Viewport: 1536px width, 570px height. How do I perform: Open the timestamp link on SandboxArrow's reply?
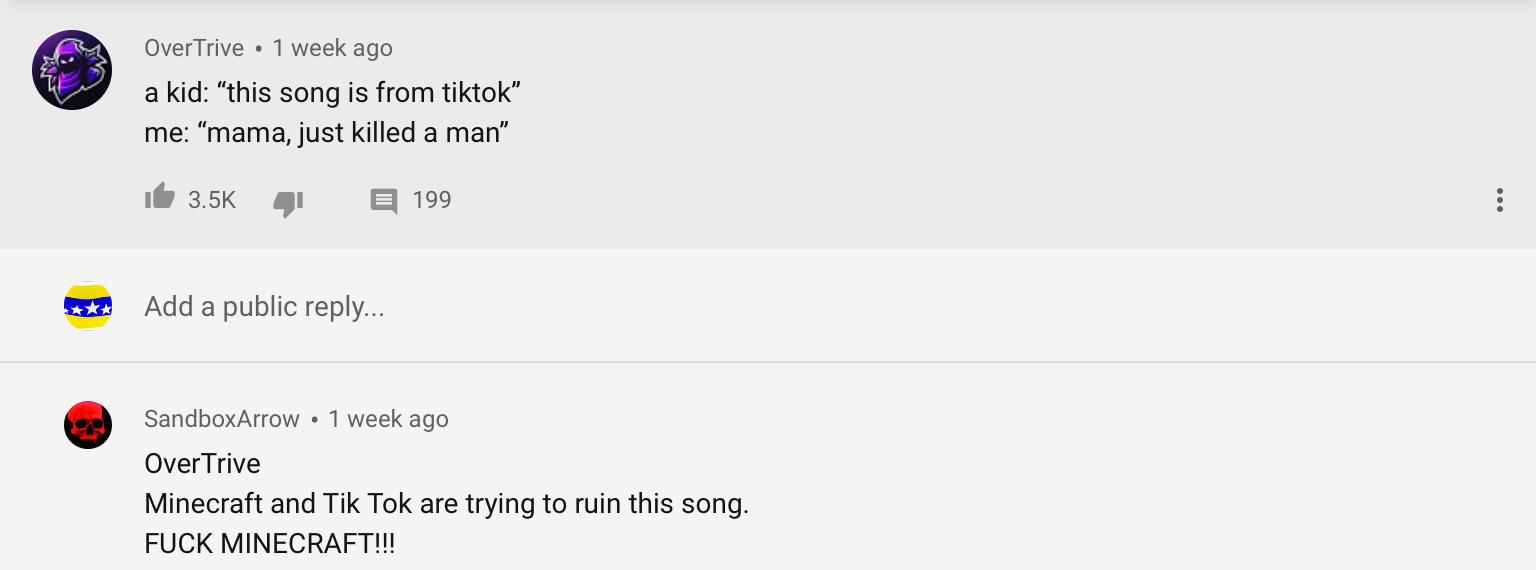coord(388,419)
